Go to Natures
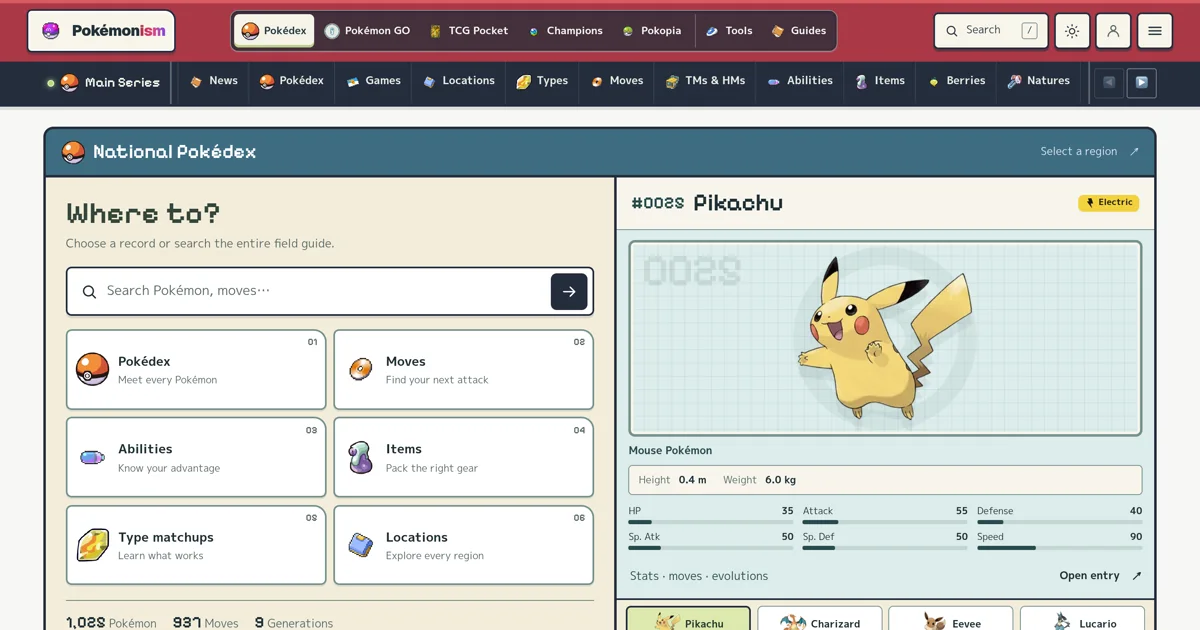The height and width of the screenshot is (630, 1200). (x=1038, y=81)
